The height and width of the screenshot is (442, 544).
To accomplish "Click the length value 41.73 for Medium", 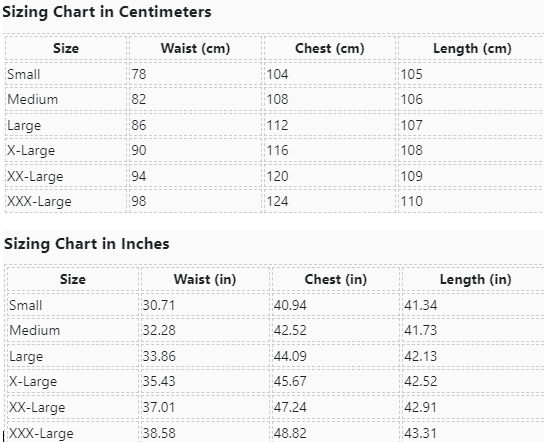I will click(420, 330).
